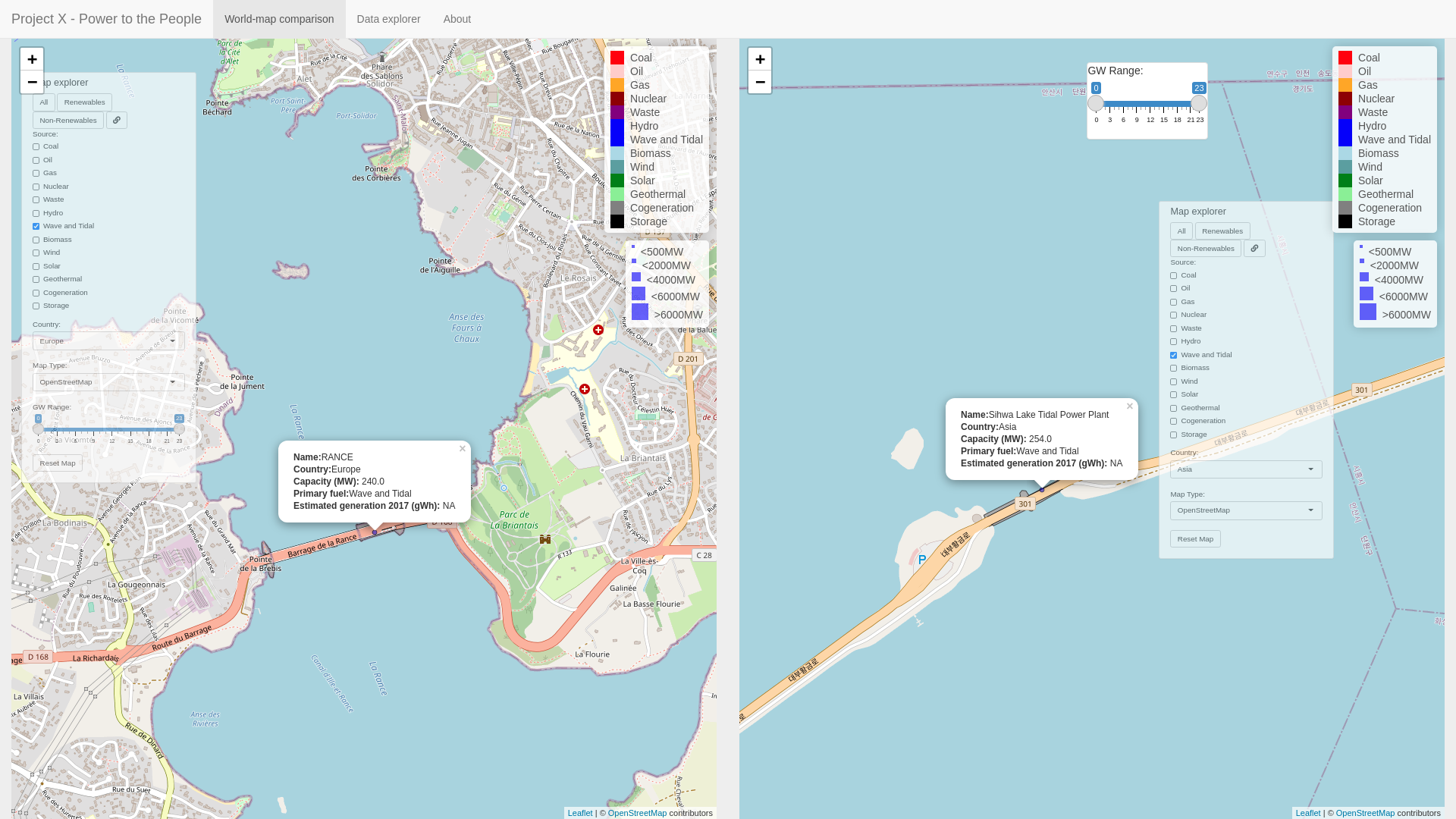Screen dimensions: 1456x819
Task: Click the left GW range slider minimum handle
Action: click(39, 429)
